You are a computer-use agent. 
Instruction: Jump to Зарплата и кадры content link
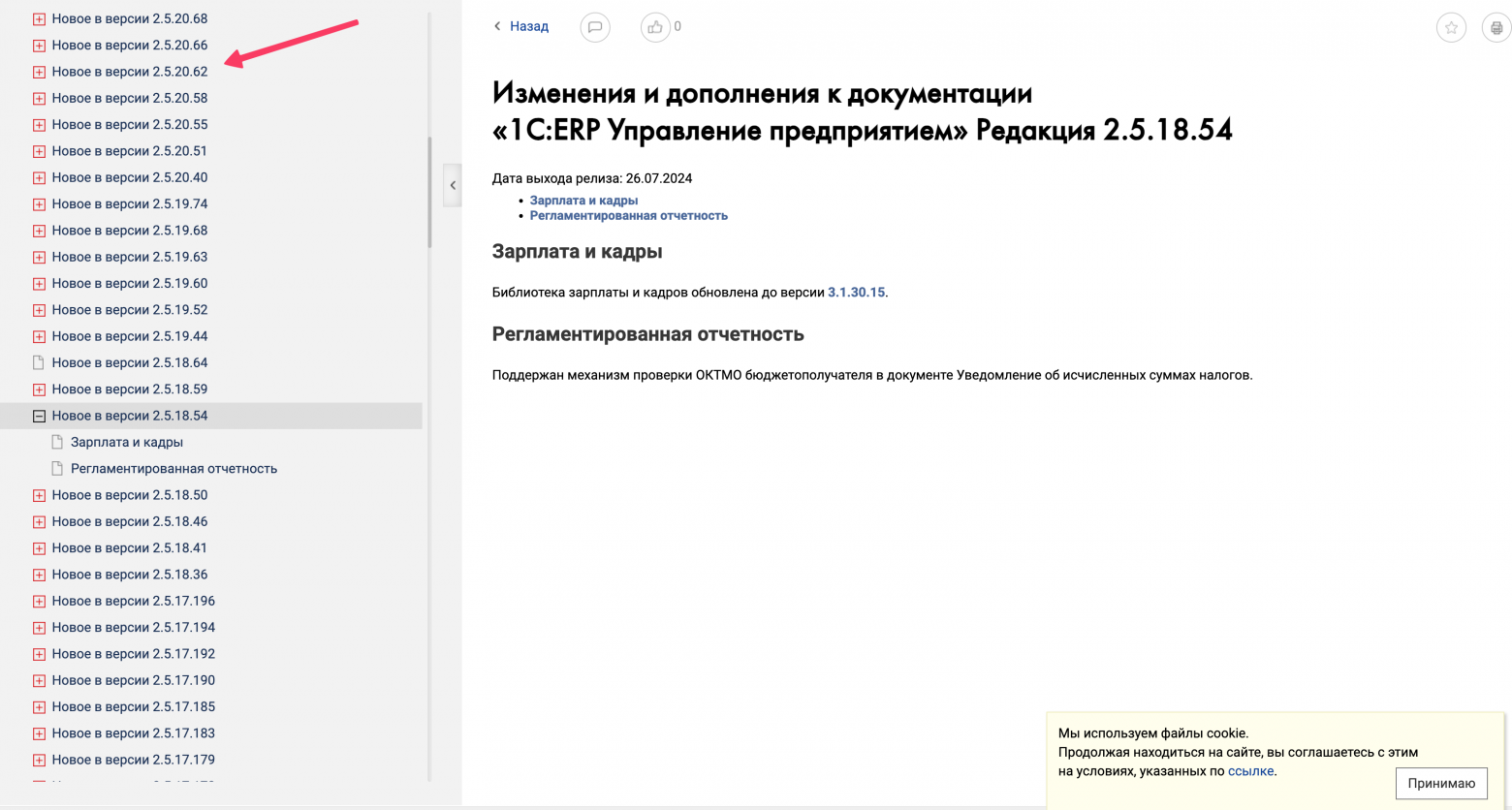click(583, 201)
